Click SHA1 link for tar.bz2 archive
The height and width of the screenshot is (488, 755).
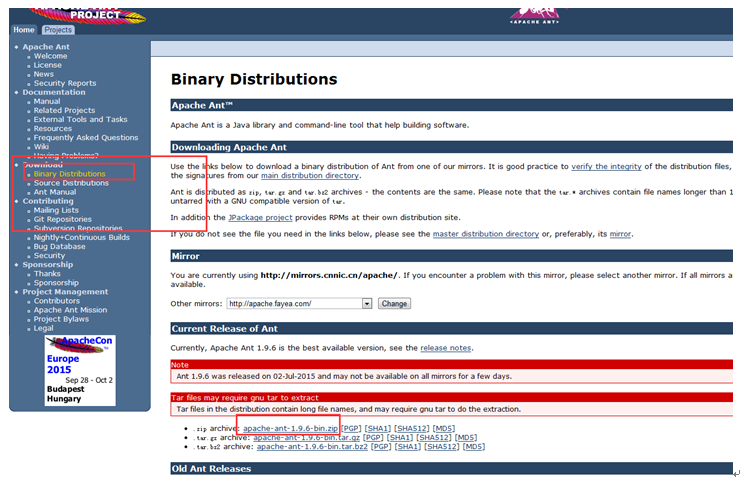[408, 447]
